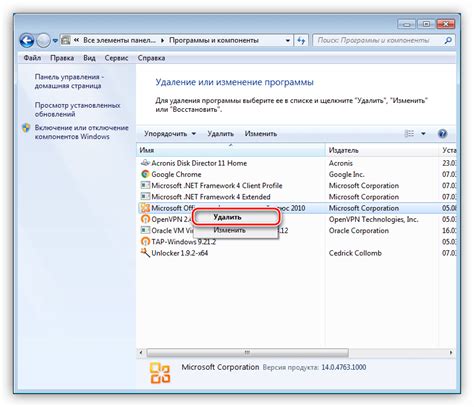Click Google Inc. publisher cell
The height and width of the screenshot is (407, 474).
point(346,174)
